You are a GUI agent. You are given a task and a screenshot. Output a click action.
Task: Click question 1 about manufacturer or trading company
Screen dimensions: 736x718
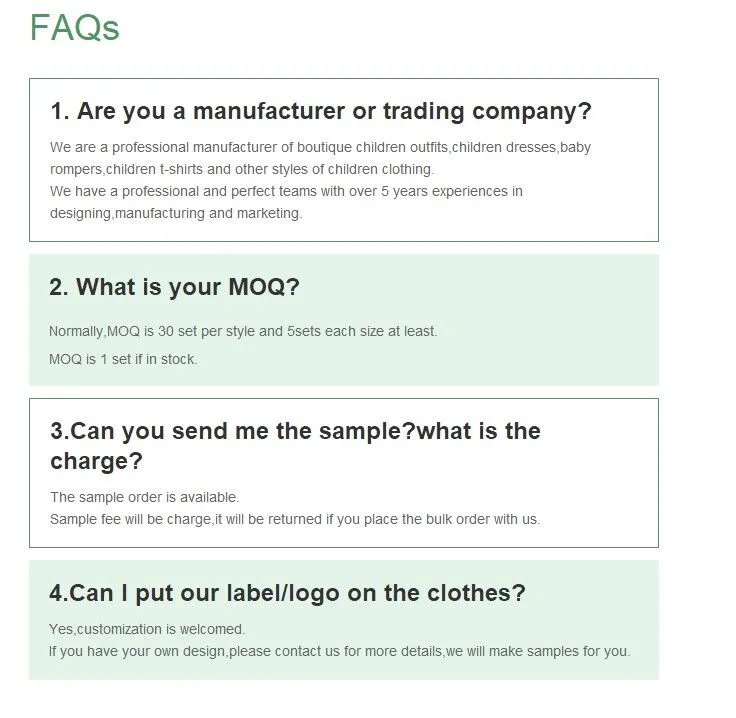320,111
